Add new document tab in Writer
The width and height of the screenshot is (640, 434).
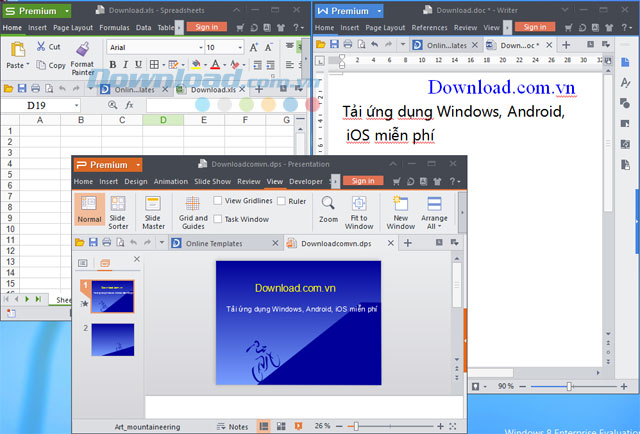click(x=566, y=45)
